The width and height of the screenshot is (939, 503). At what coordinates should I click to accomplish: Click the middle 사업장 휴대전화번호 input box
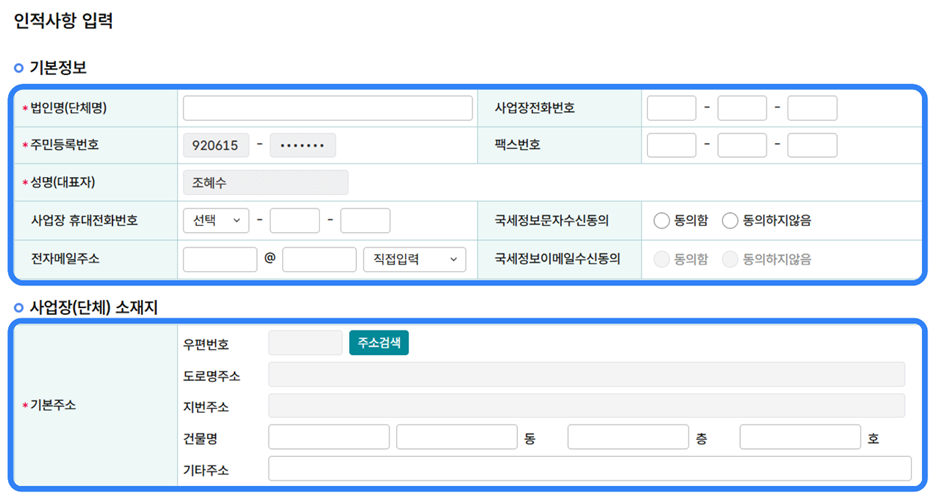[295, 220]
